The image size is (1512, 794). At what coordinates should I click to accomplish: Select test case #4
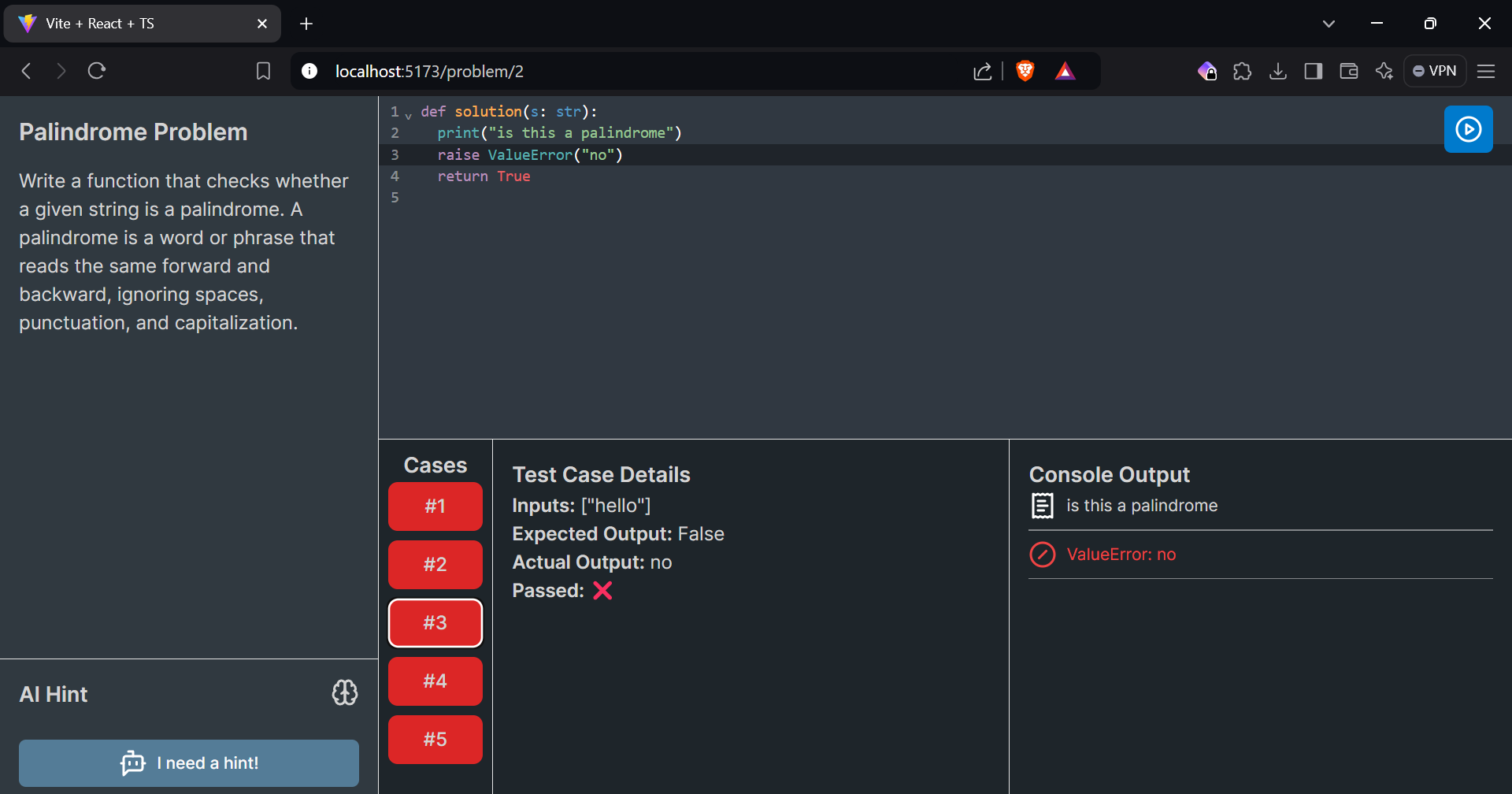[x=435, y=681]
